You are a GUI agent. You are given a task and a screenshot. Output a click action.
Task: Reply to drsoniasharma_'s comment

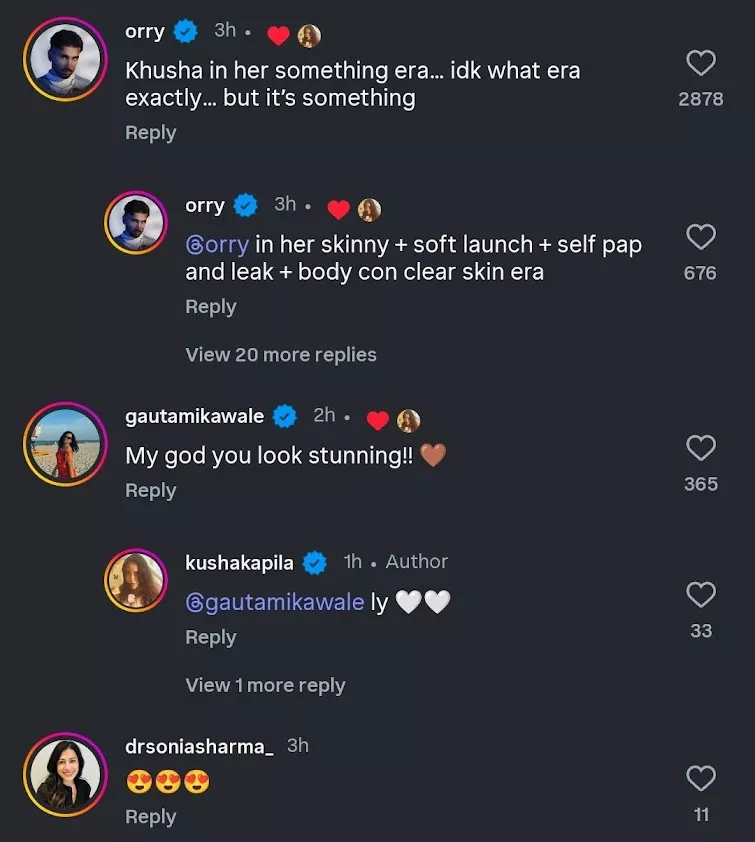pyautogui.click(x=150, y=817)
